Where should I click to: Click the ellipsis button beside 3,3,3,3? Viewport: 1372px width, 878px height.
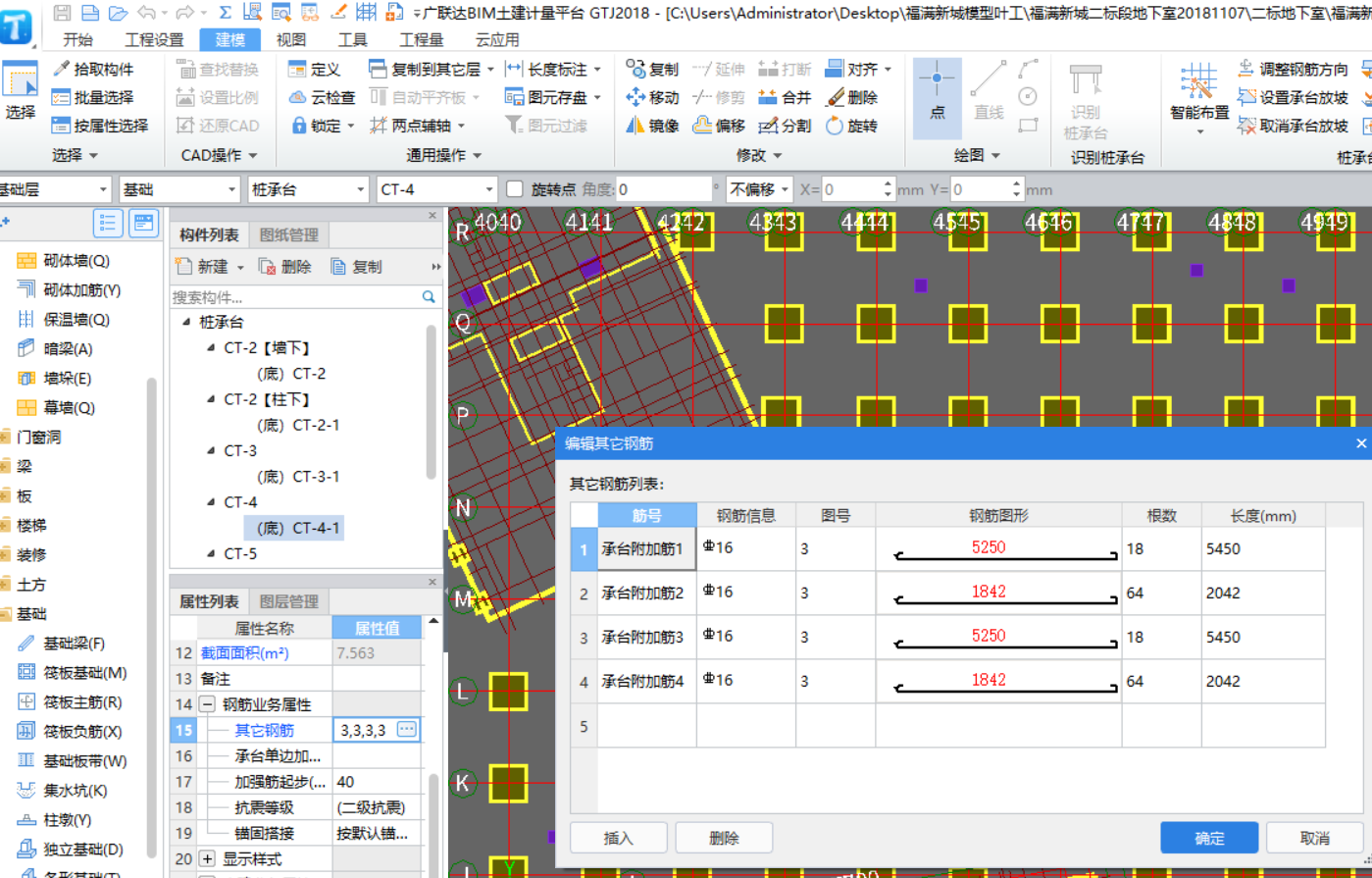click(406, 730)
